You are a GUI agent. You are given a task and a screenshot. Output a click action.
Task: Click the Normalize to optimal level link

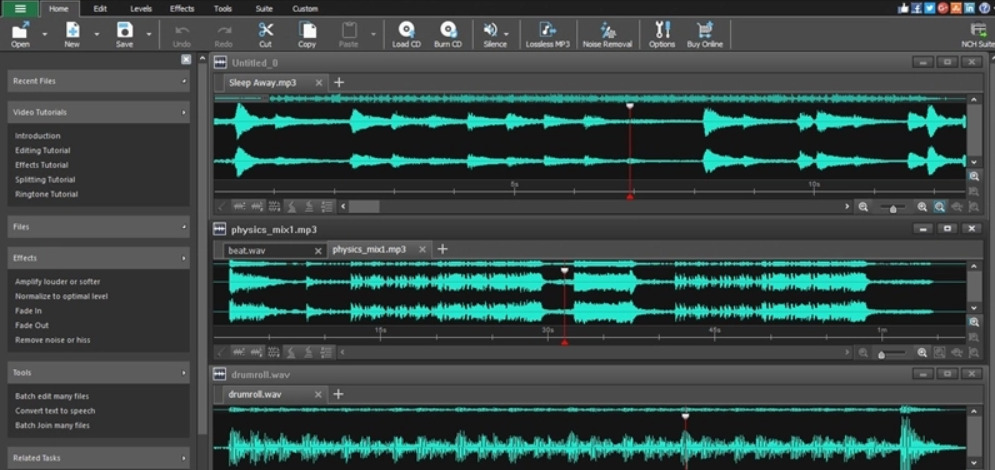click(x=61, y=296)
